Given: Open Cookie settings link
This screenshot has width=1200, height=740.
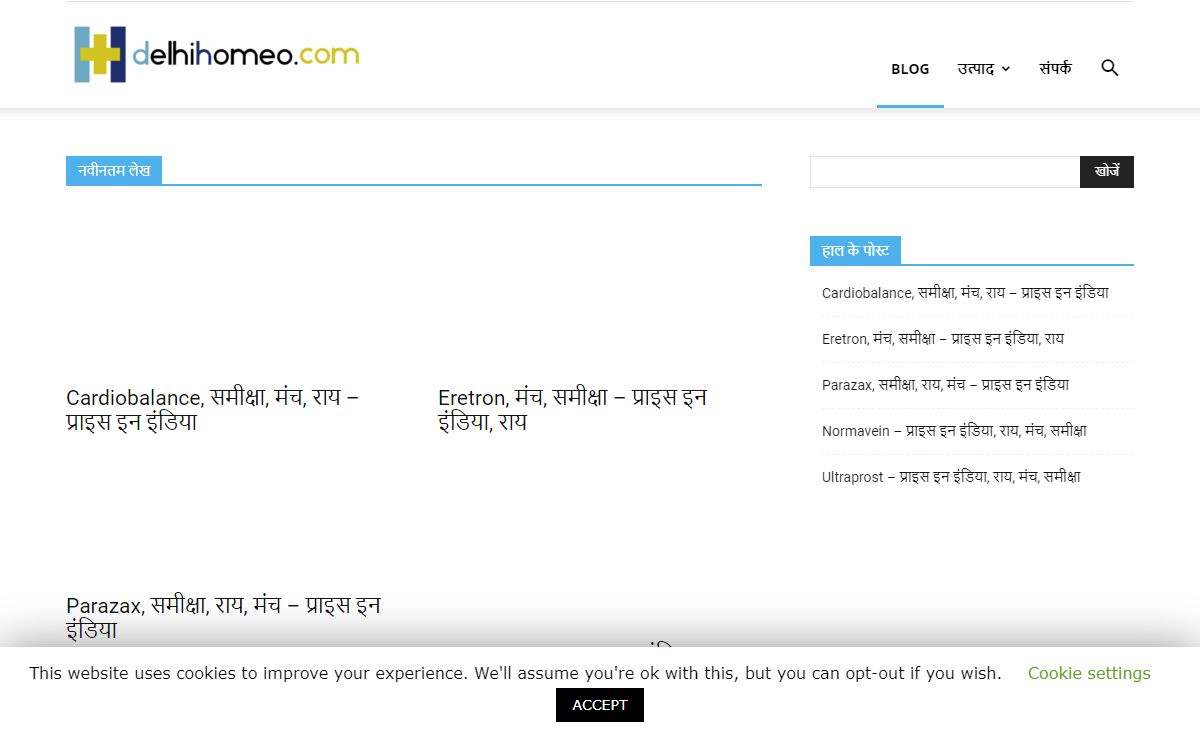Looking at the screenshot, I should (x=1089, y=673).
